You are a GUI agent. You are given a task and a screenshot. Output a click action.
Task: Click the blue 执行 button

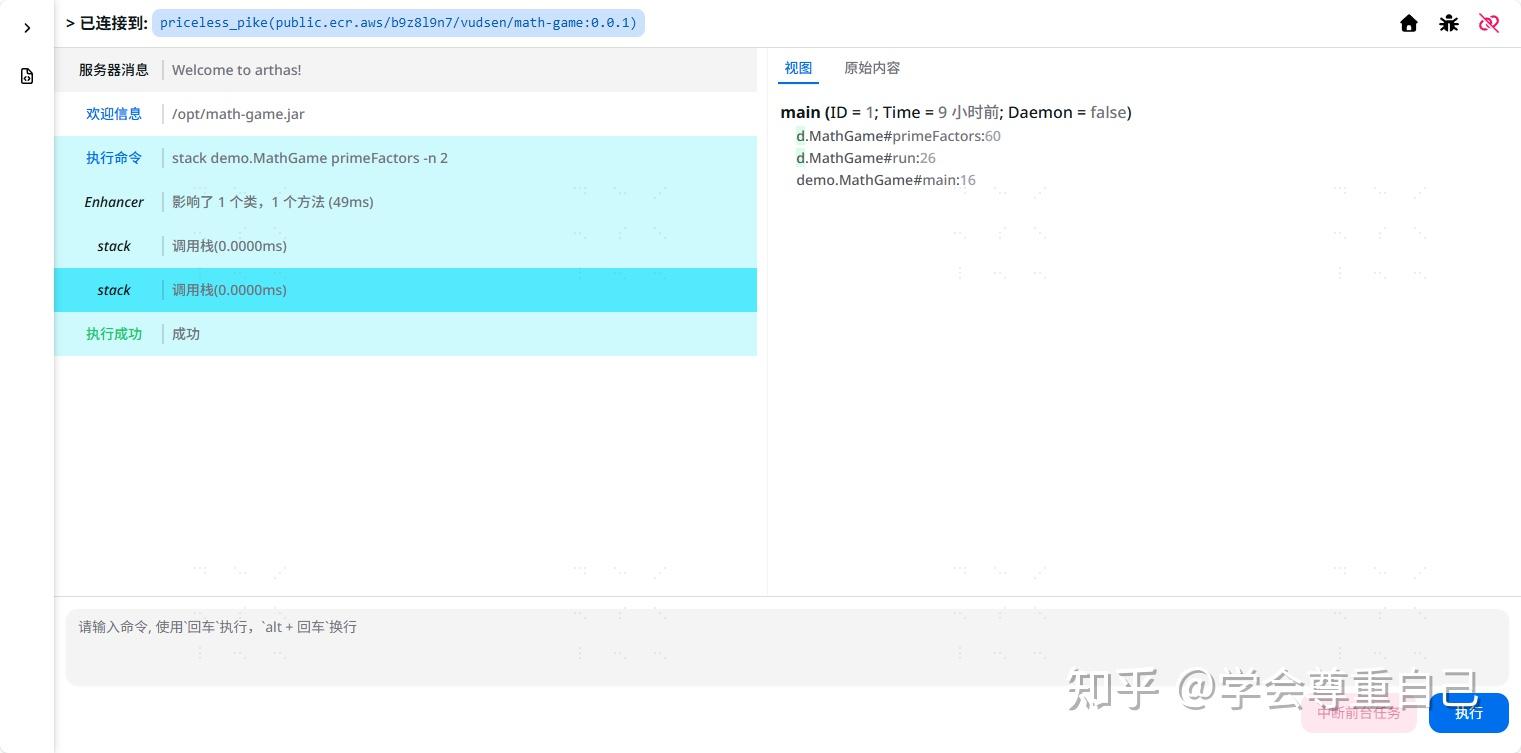click(x=1469, y=713)
